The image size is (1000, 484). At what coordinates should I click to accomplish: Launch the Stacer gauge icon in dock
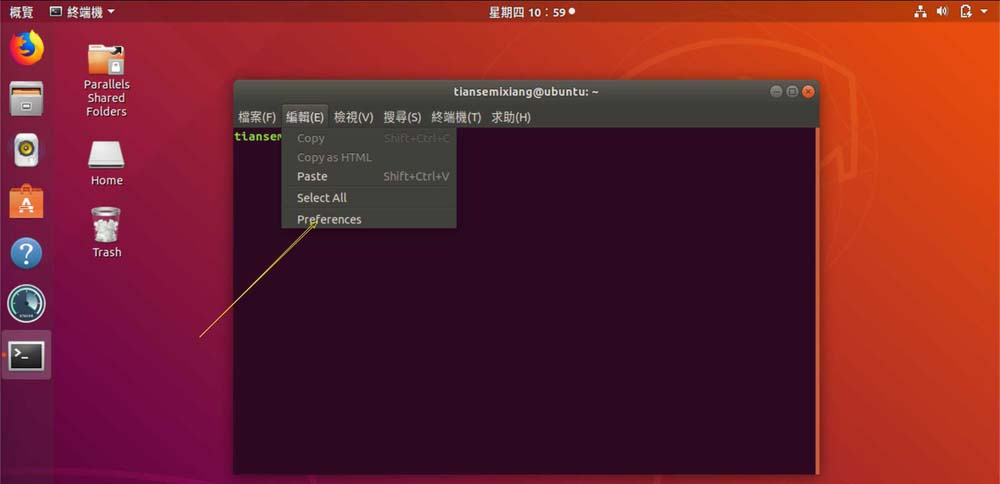pyautogui.click(x=27, y=304)
